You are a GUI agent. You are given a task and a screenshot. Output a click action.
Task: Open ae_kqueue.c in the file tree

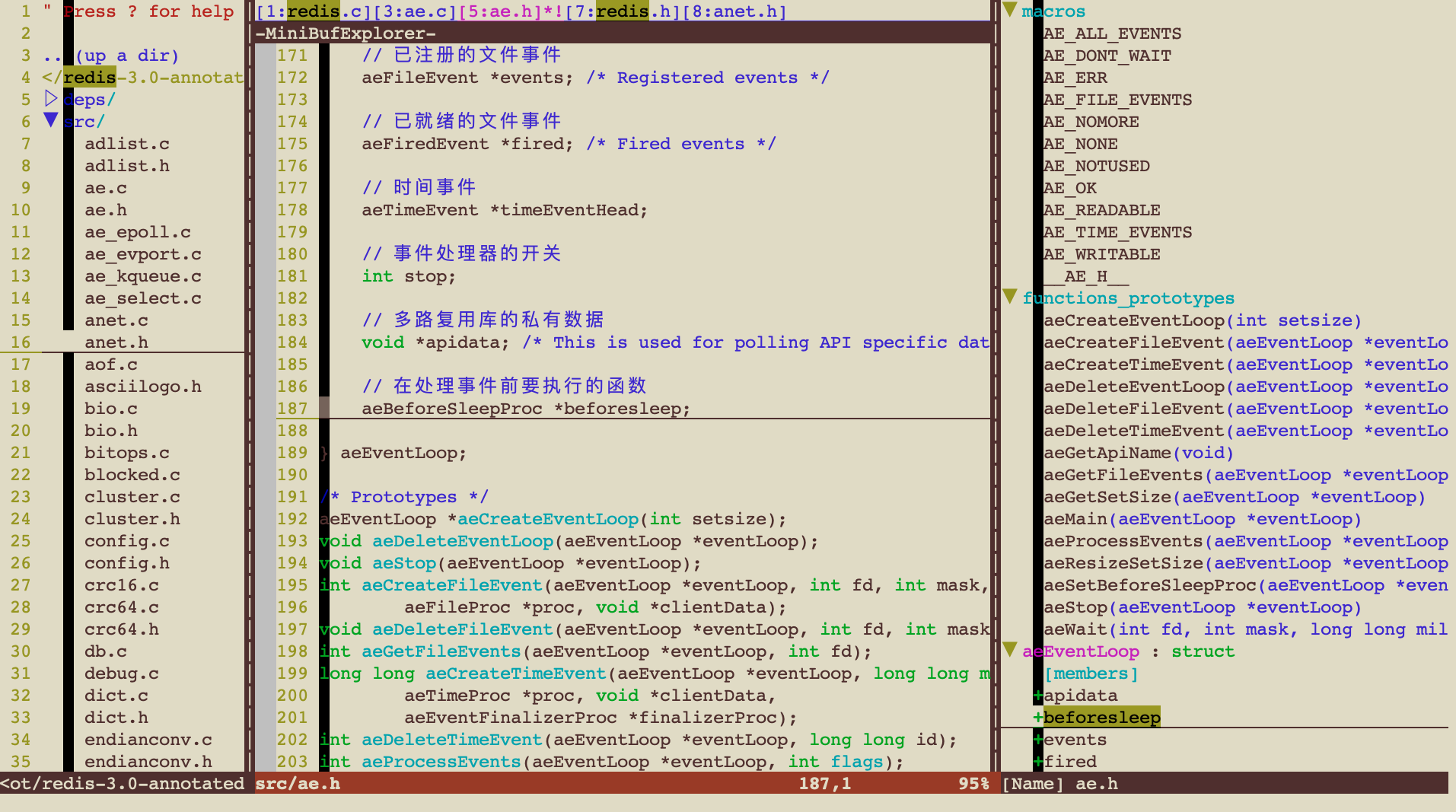tap(143, 276)
